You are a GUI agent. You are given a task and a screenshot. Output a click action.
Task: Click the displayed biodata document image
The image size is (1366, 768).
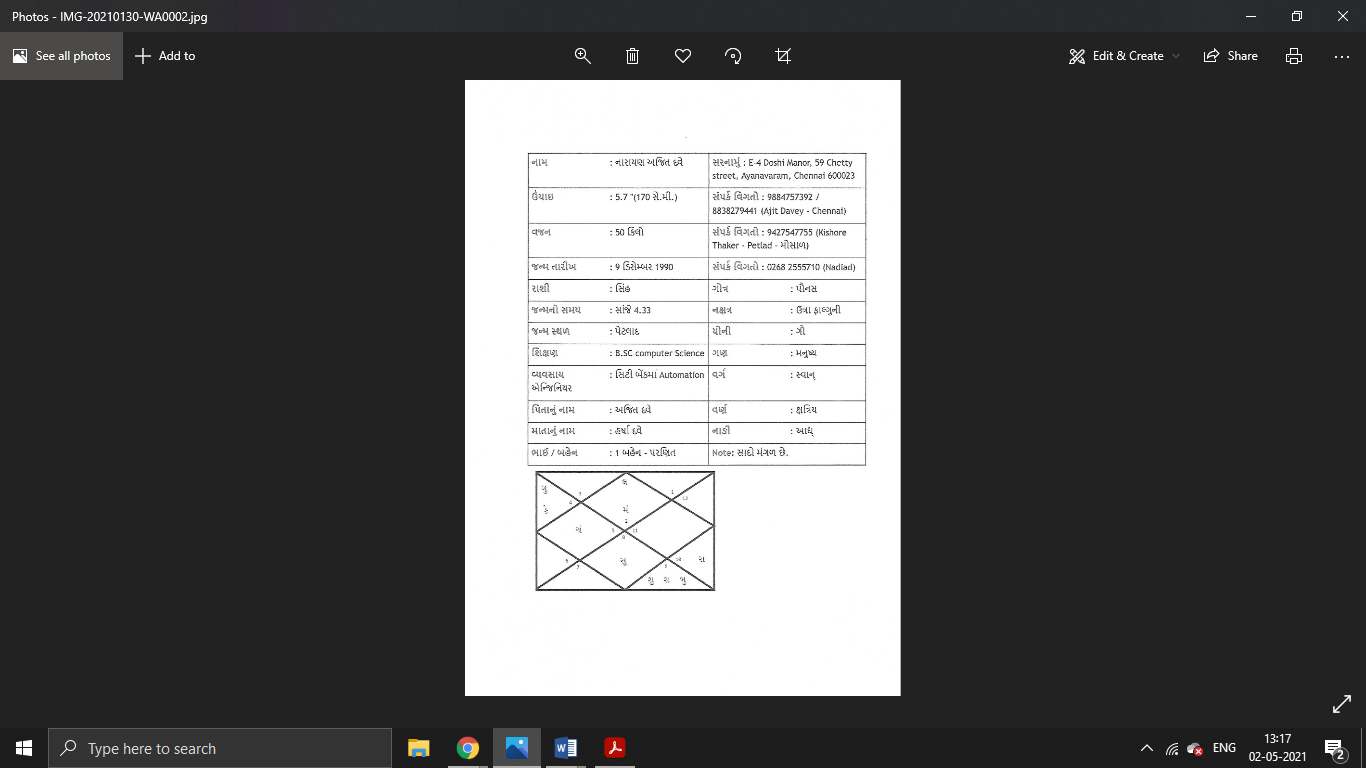pyautogui.click(x=682, y=388)
